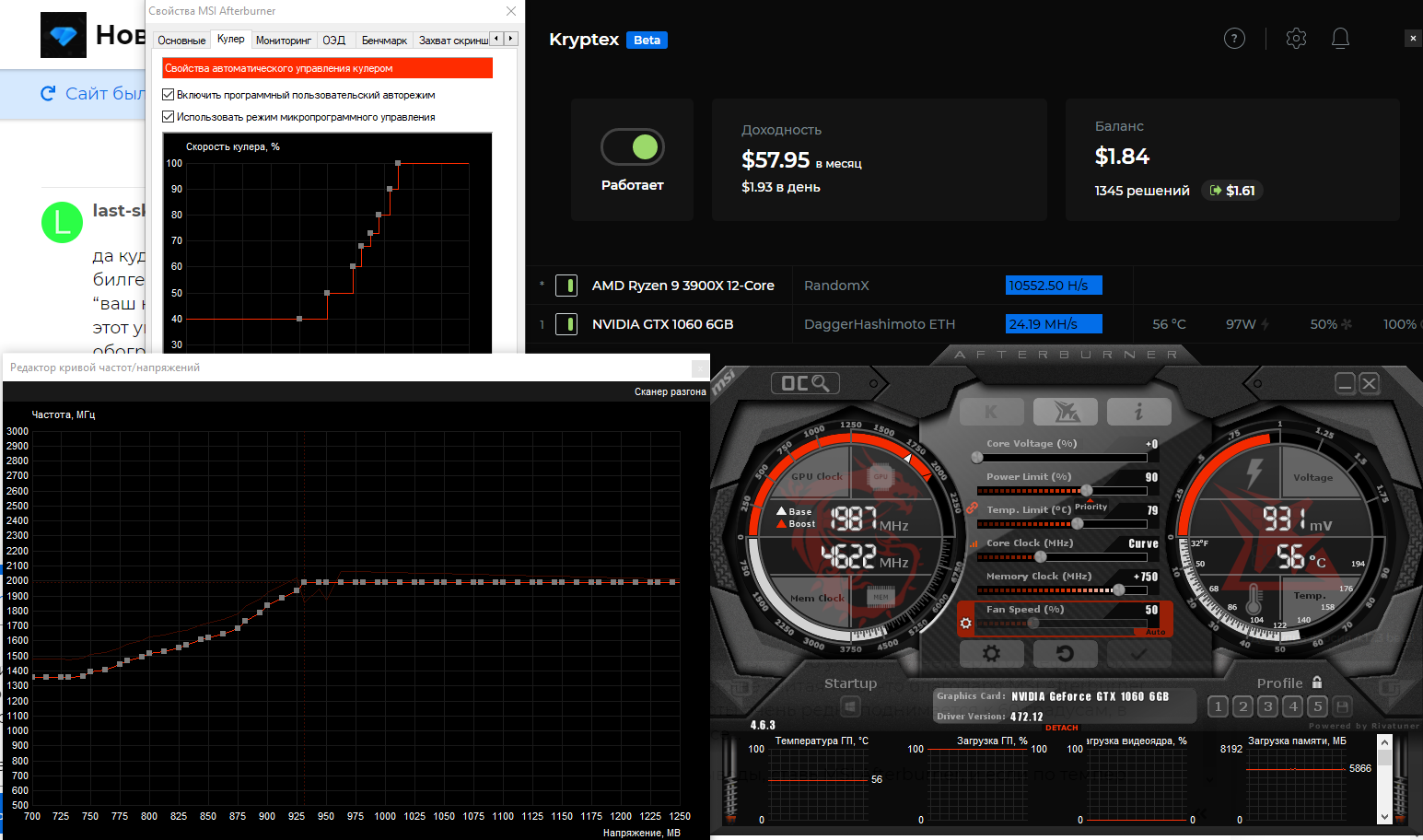Image resolution: width=1423 pixels, height=840 pixels.
Task: Open Kryptex help question mark icon
Action: [x=1234, y=38]
